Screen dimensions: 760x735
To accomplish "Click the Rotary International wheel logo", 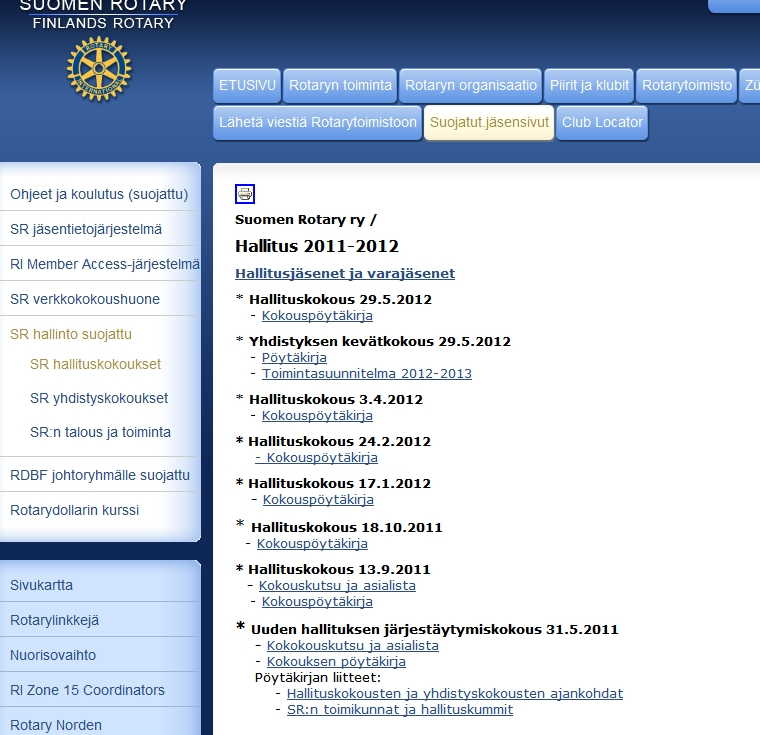I will pyautogui.click(x=99, y=69).
